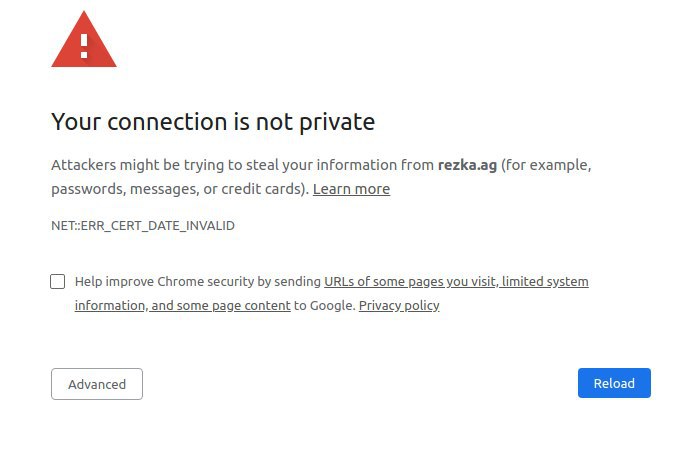
Task: Open the Advanced options
Action: pyautogui.click(x=97, y=384)
